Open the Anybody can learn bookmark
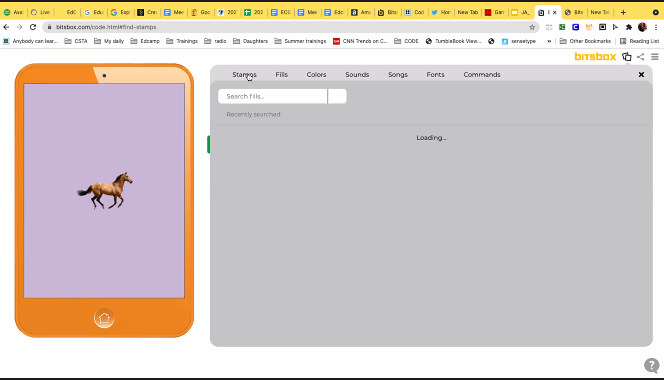This screenshot has width=664, height=380. 30,41
